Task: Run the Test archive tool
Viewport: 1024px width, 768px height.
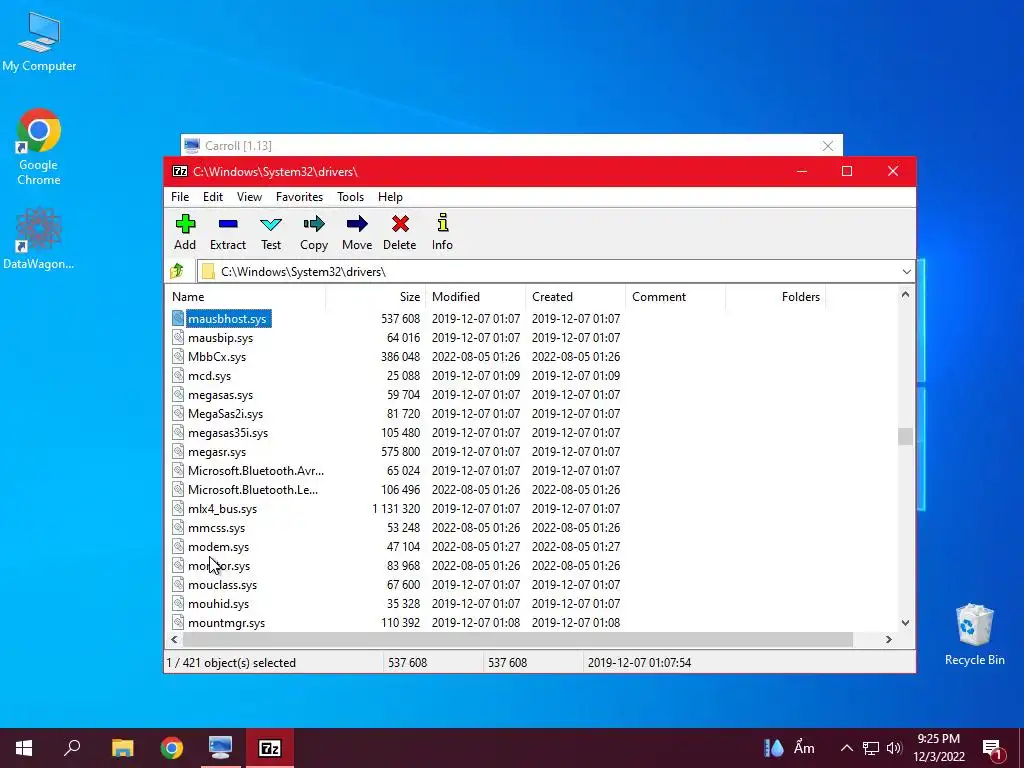Action: [x=271, y=232]
